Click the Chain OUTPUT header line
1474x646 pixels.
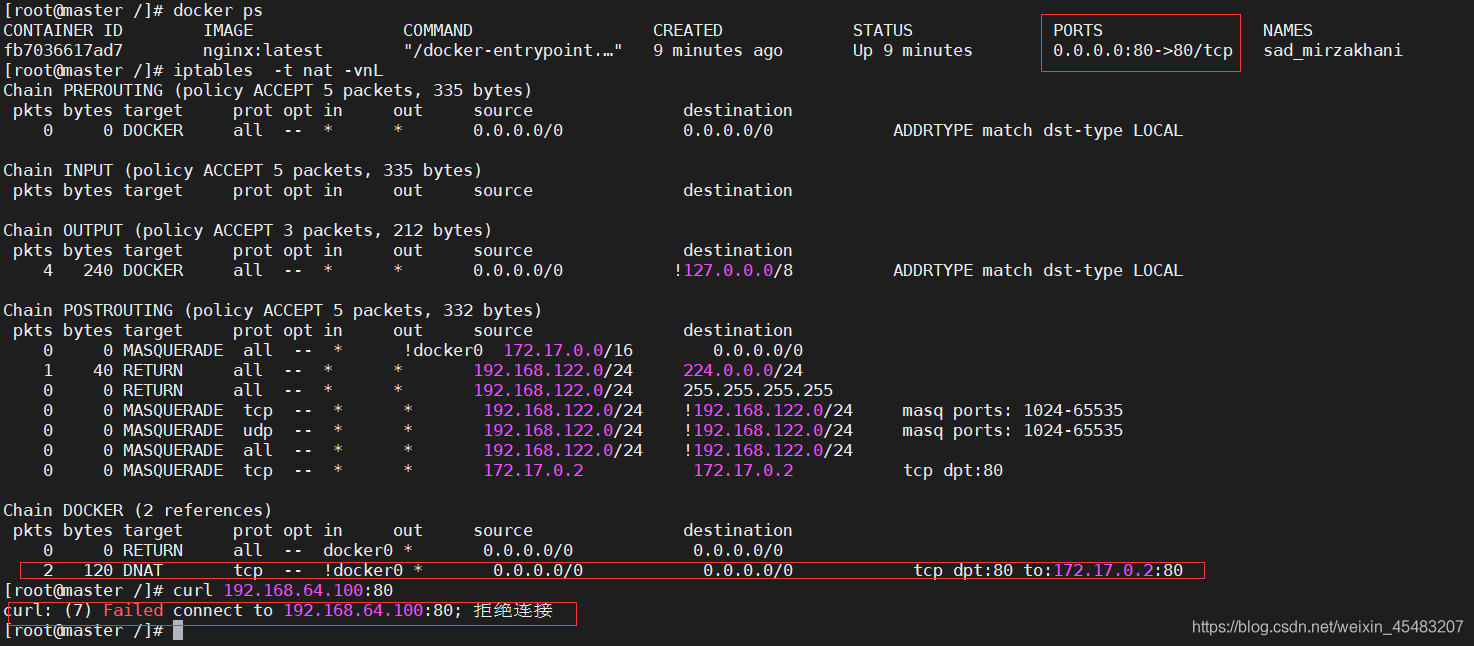click(x=247, y=230)
